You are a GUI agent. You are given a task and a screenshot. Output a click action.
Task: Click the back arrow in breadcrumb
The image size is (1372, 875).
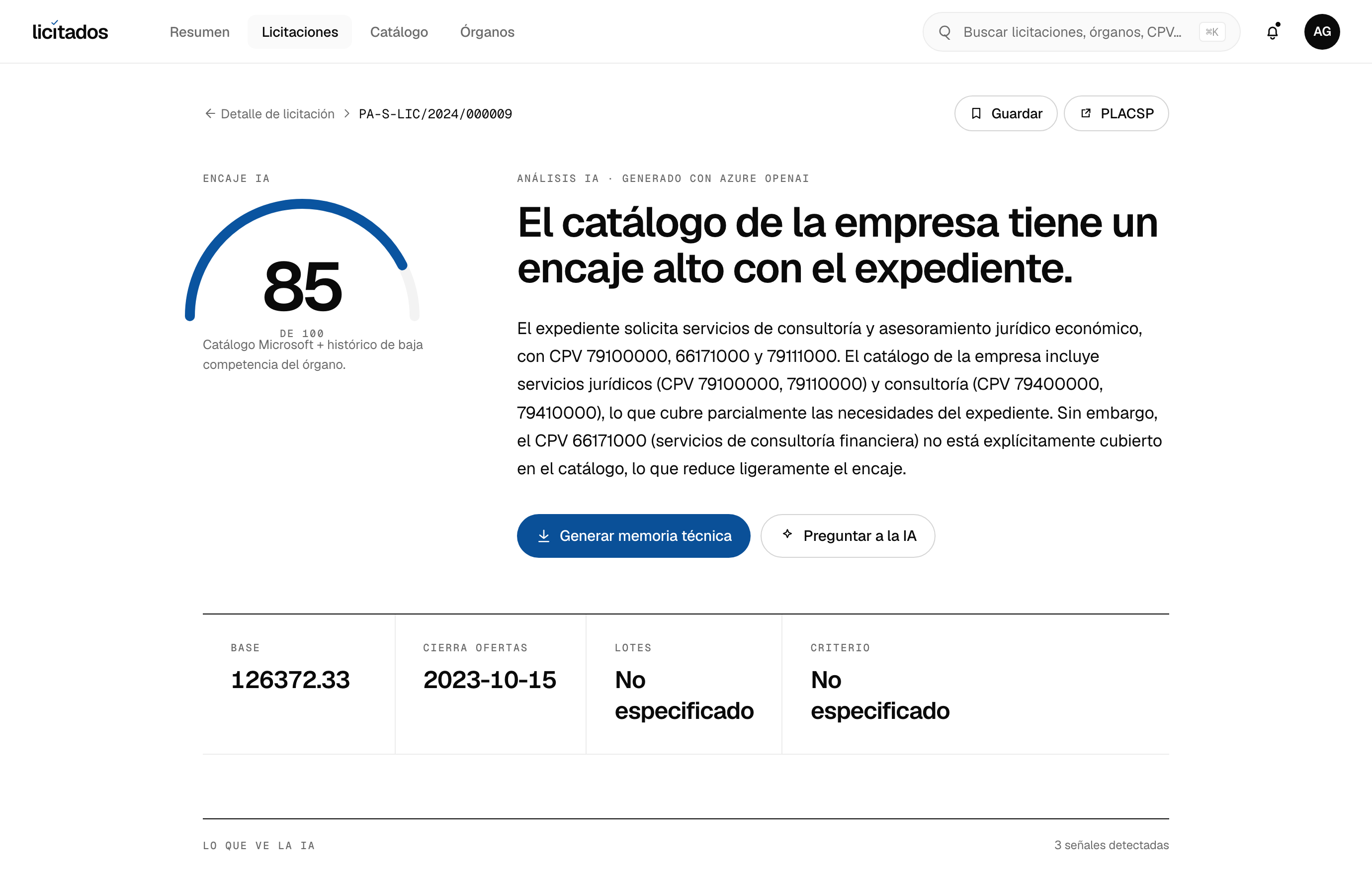coord(210,113)
